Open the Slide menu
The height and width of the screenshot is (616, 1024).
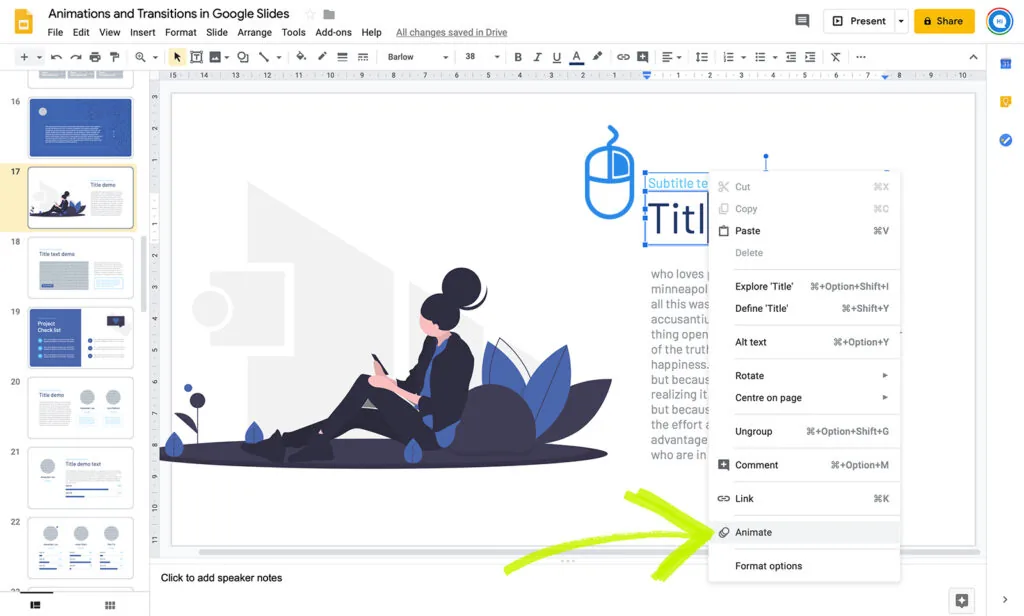pos(217,32)
